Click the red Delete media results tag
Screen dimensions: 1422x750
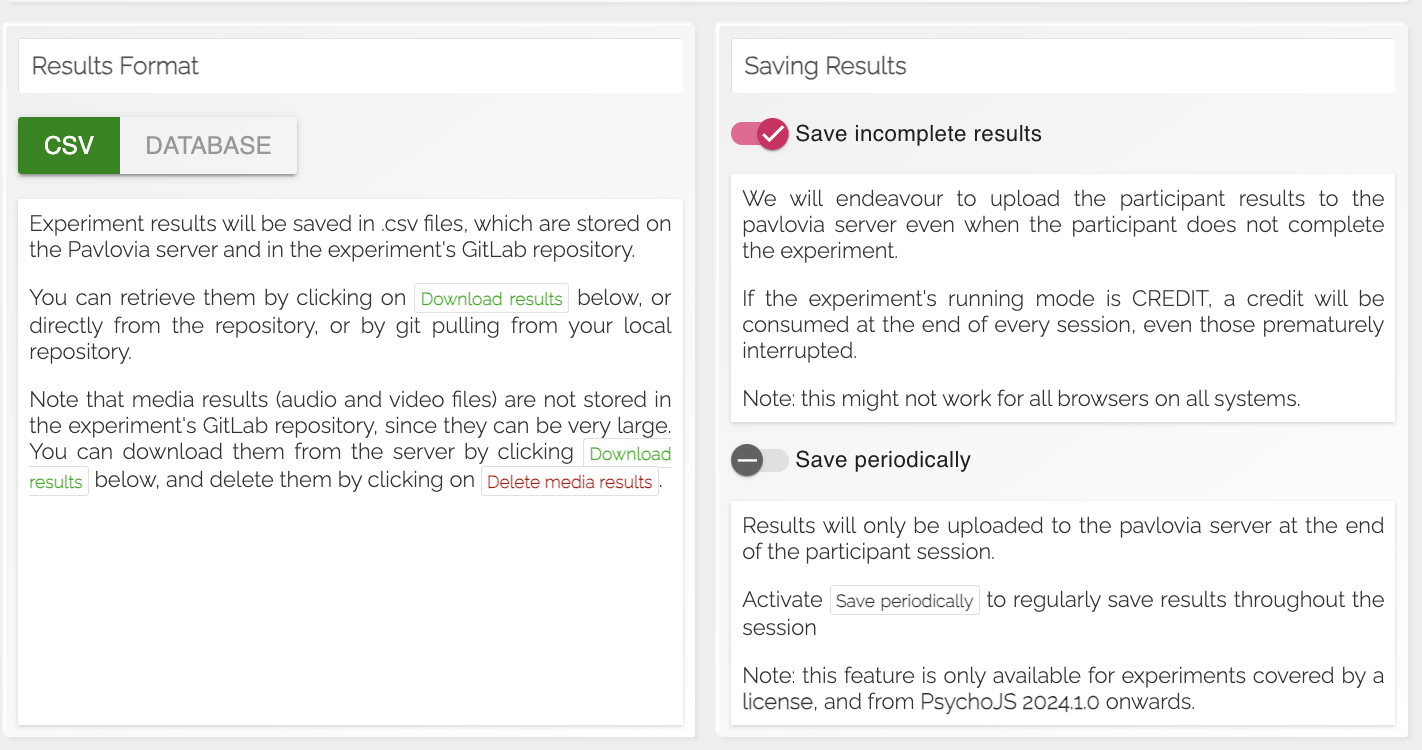[569, 482]
